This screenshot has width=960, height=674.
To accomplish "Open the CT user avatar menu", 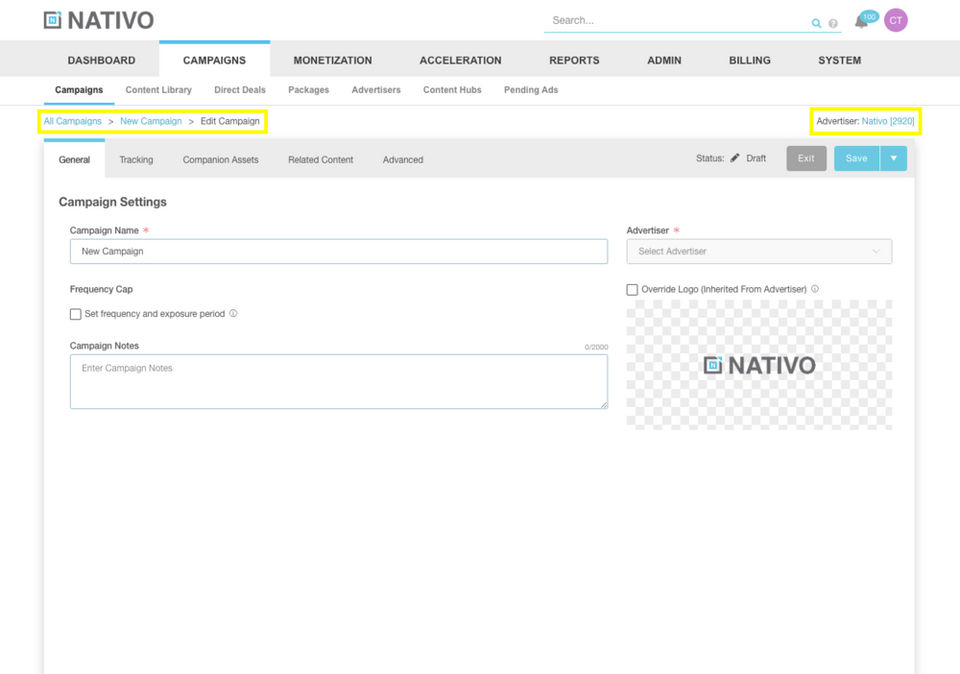I will tap(896, 20).
